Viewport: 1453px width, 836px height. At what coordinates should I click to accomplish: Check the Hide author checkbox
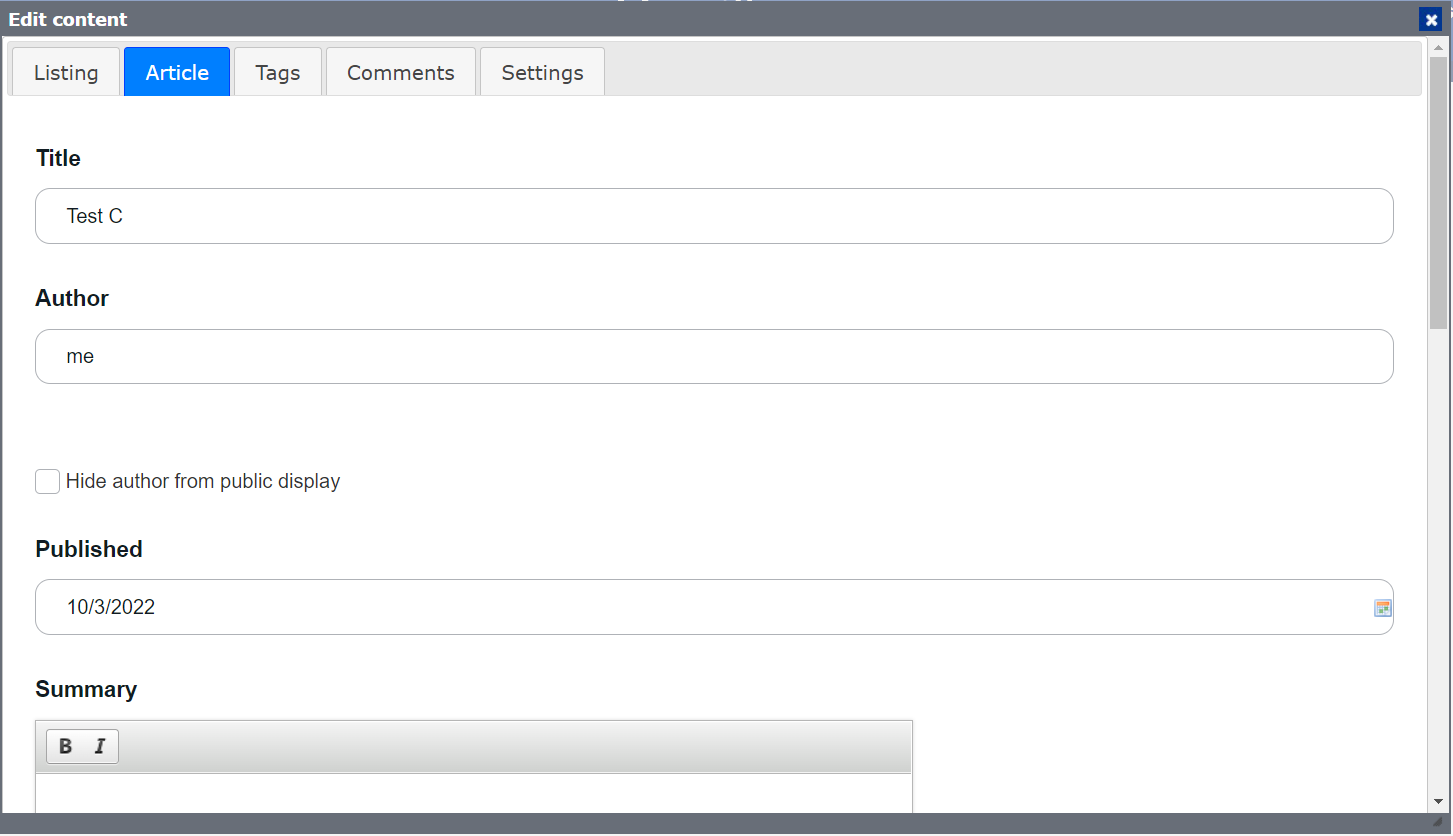pos(47,481)
